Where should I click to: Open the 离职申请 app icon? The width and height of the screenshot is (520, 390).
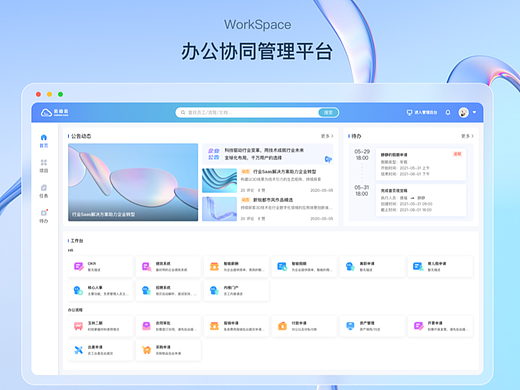click(350, 266)
